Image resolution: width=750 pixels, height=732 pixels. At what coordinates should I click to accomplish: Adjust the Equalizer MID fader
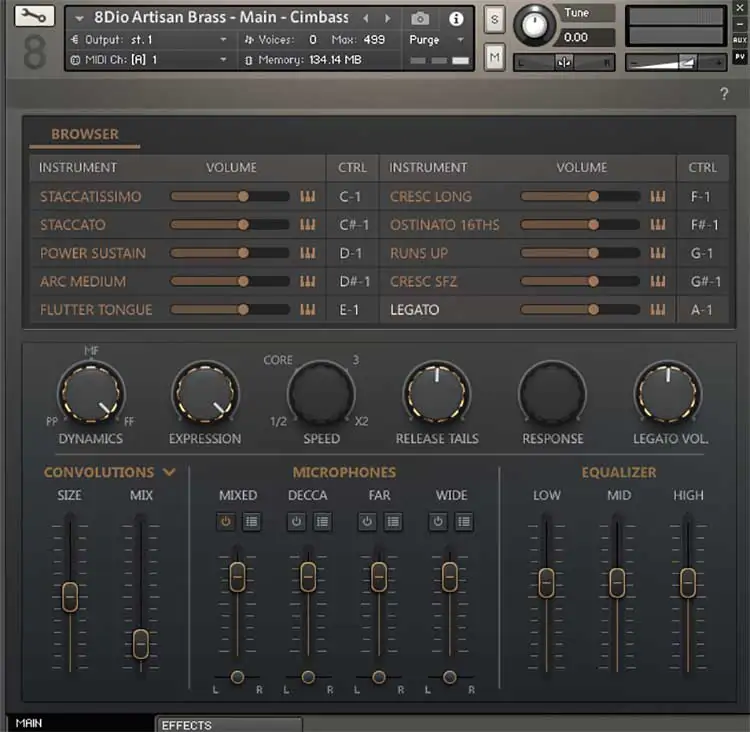pos(617,583)
